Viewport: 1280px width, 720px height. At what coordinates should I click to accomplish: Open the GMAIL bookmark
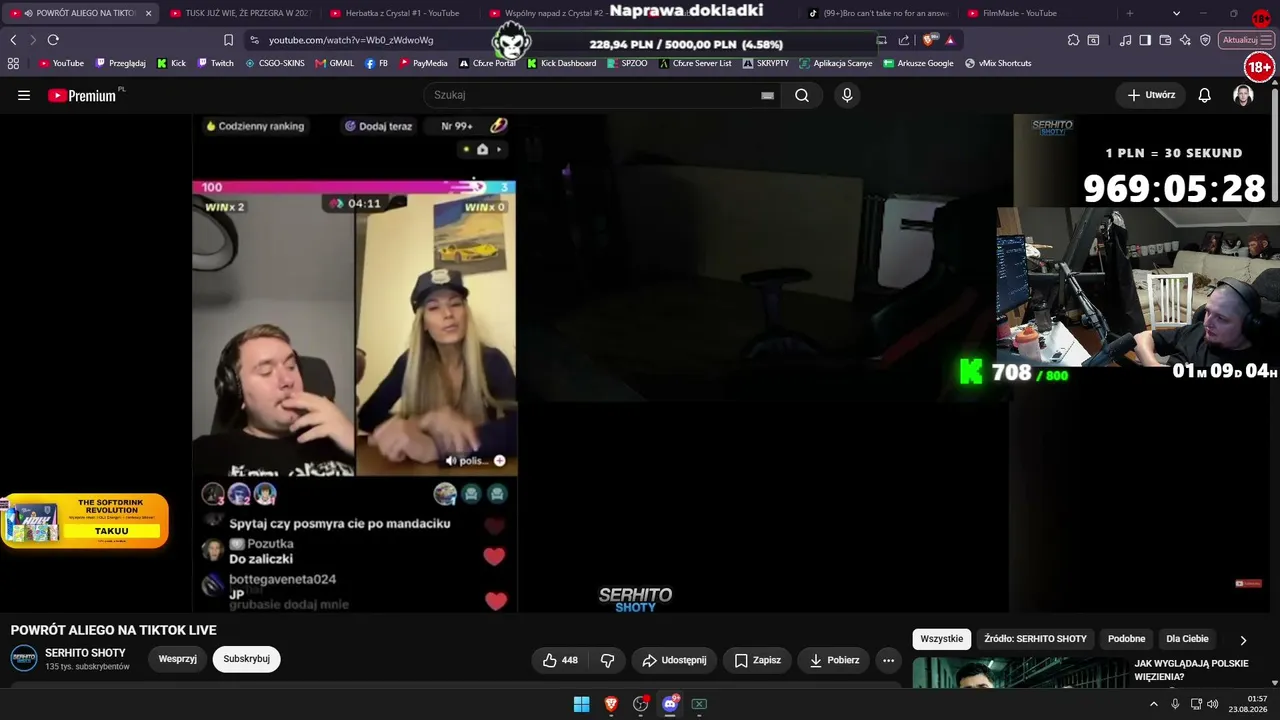point(335,63)
